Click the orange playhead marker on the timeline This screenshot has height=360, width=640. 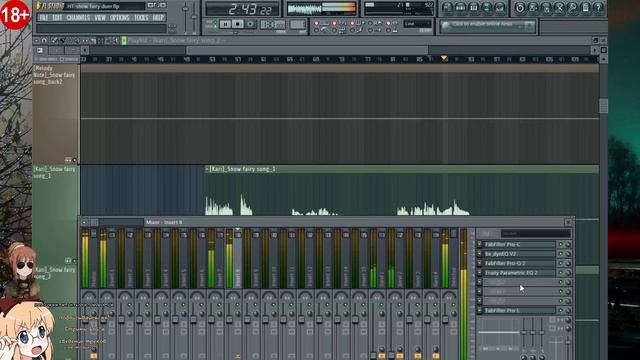click(x=444, y=59)
